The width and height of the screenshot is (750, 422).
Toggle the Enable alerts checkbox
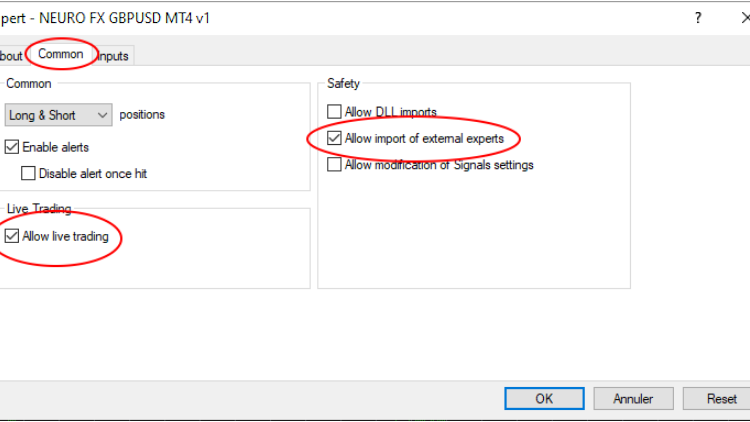(12, 147)
